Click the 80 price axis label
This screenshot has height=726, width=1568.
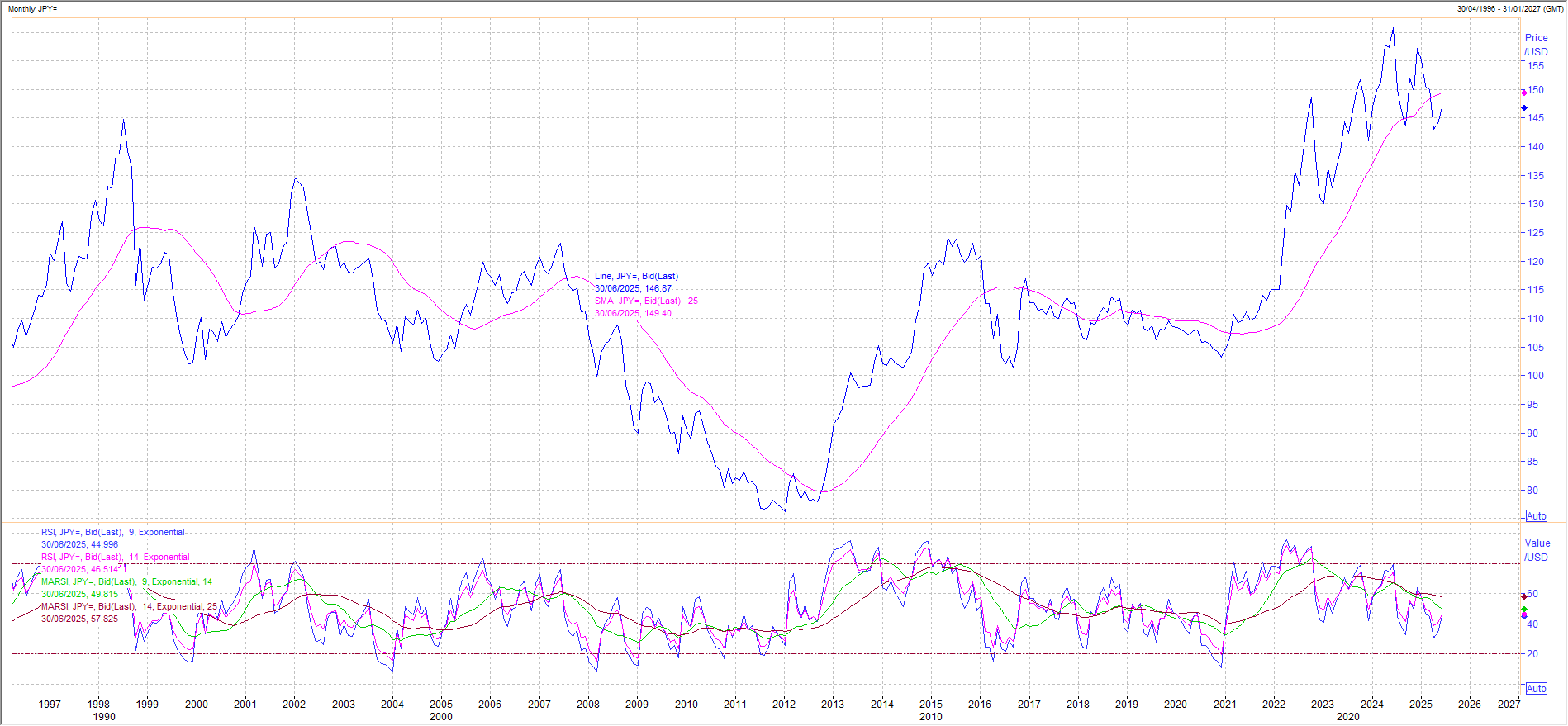click(x=1532, y=491)
